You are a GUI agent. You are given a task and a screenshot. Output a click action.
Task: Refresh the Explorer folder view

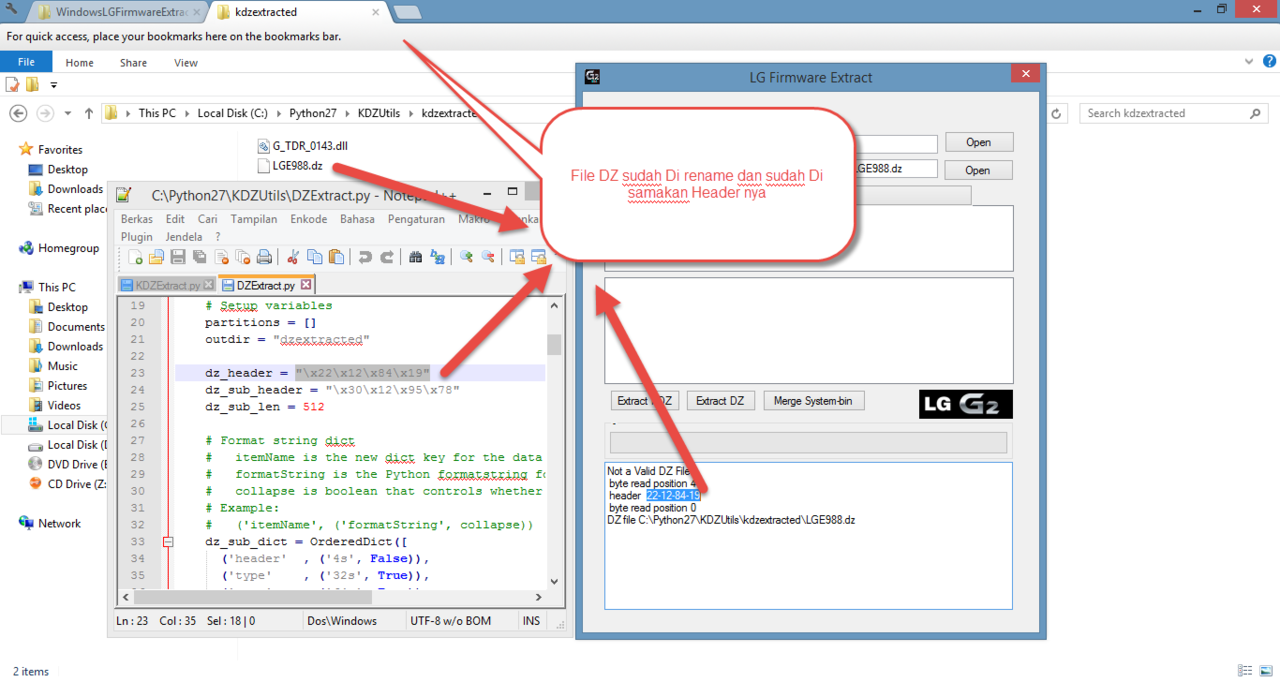pyautogui.click(x=1056, y=113)
